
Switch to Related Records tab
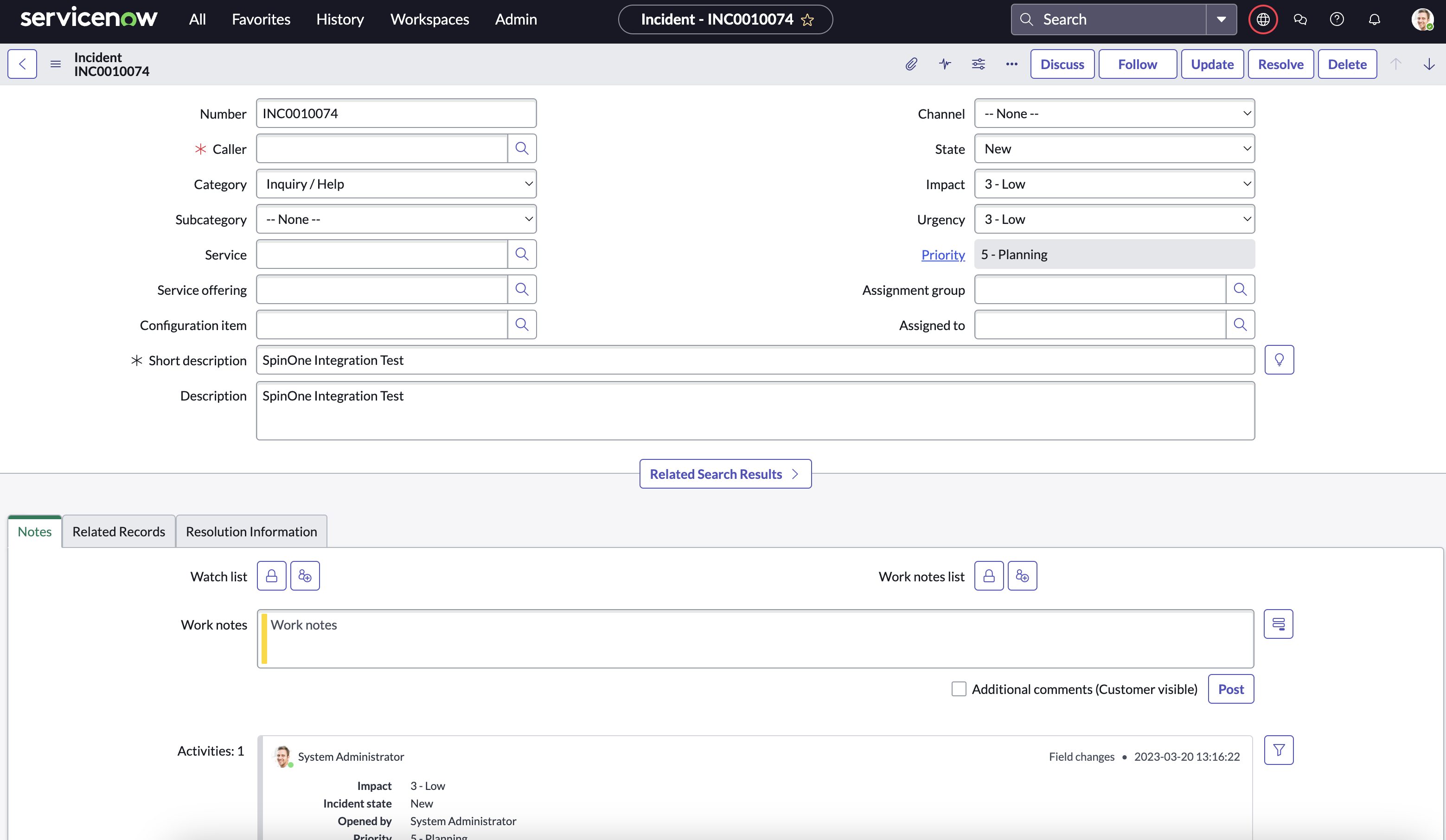tap(119, 531)
